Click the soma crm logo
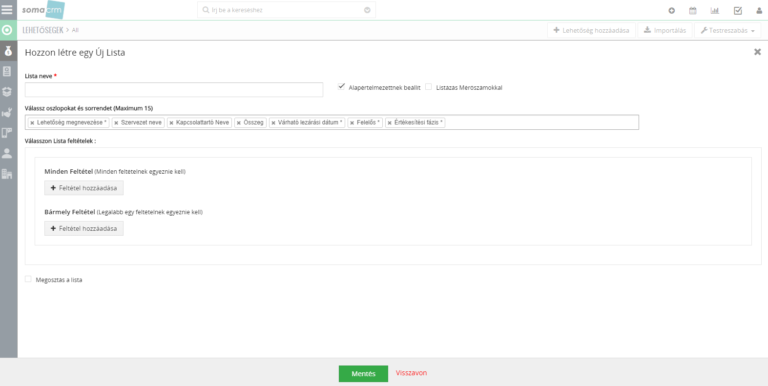768x386 pixels. point(43,10)
